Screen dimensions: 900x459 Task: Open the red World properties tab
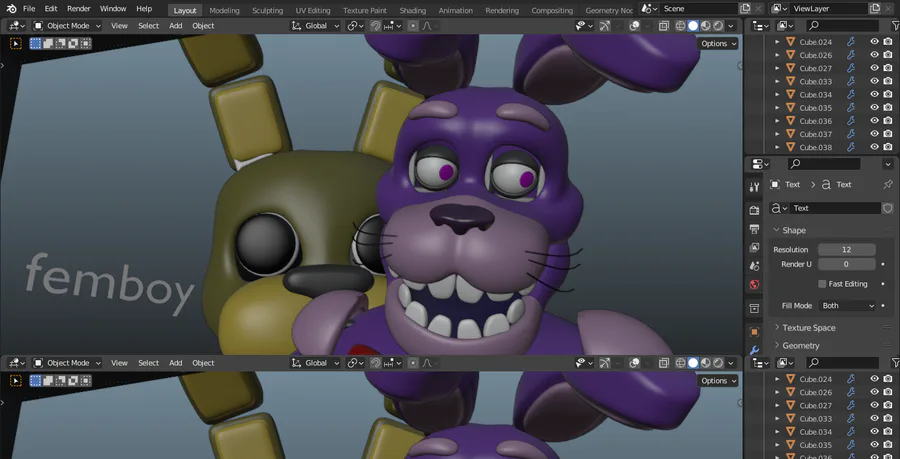[754, 285]
